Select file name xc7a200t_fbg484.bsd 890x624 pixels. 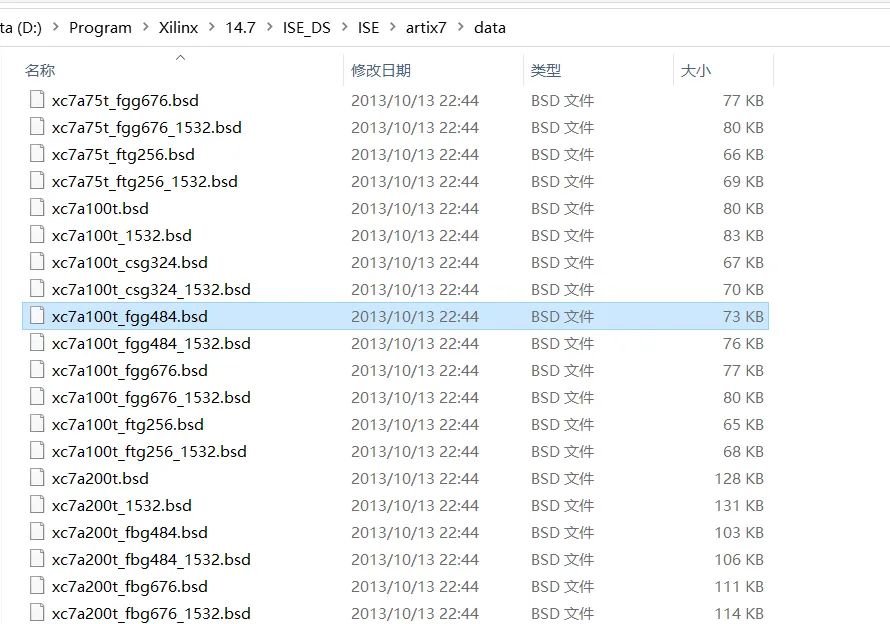tap(129, 532)
